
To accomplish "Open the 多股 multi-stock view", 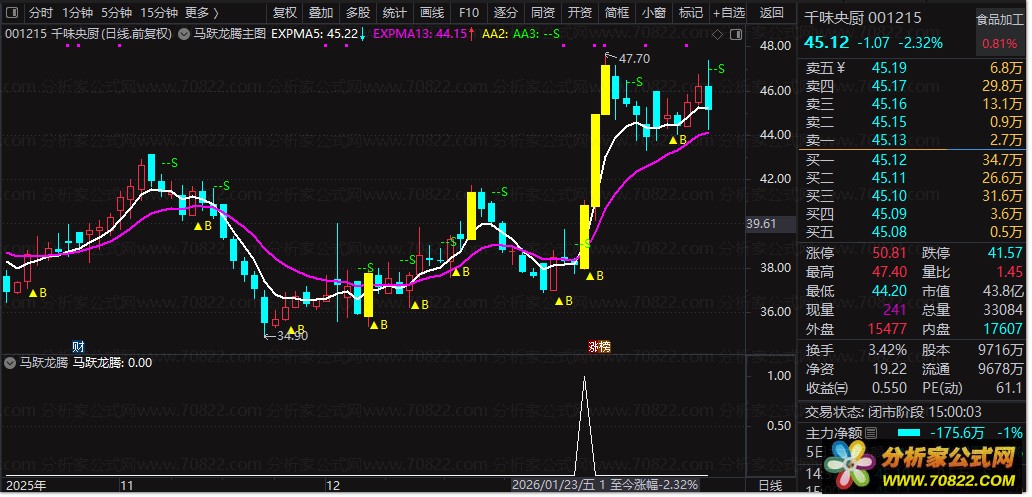I will 358,13.
